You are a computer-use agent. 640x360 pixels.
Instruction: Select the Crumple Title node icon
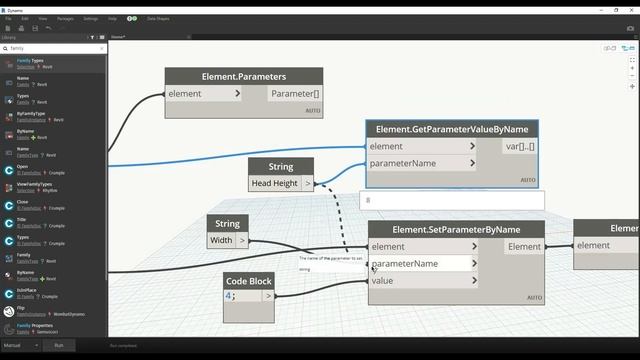[x=9, y=223]
